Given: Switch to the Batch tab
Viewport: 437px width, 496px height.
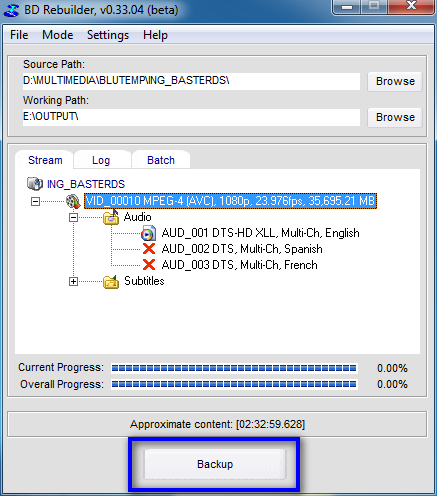Looking at the screenshot, I should 161,160.
